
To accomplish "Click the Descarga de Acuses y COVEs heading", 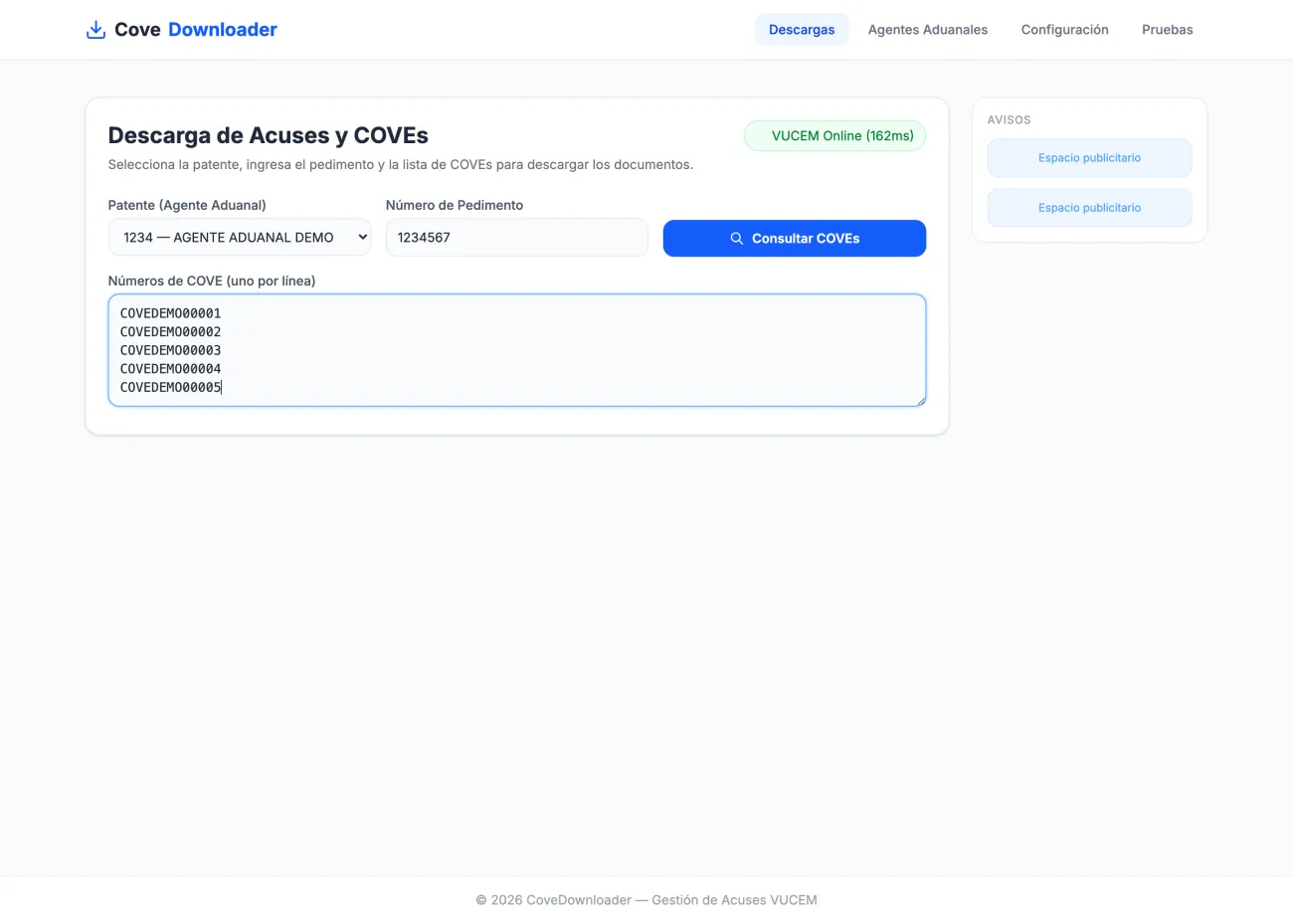I will (269, 135).
